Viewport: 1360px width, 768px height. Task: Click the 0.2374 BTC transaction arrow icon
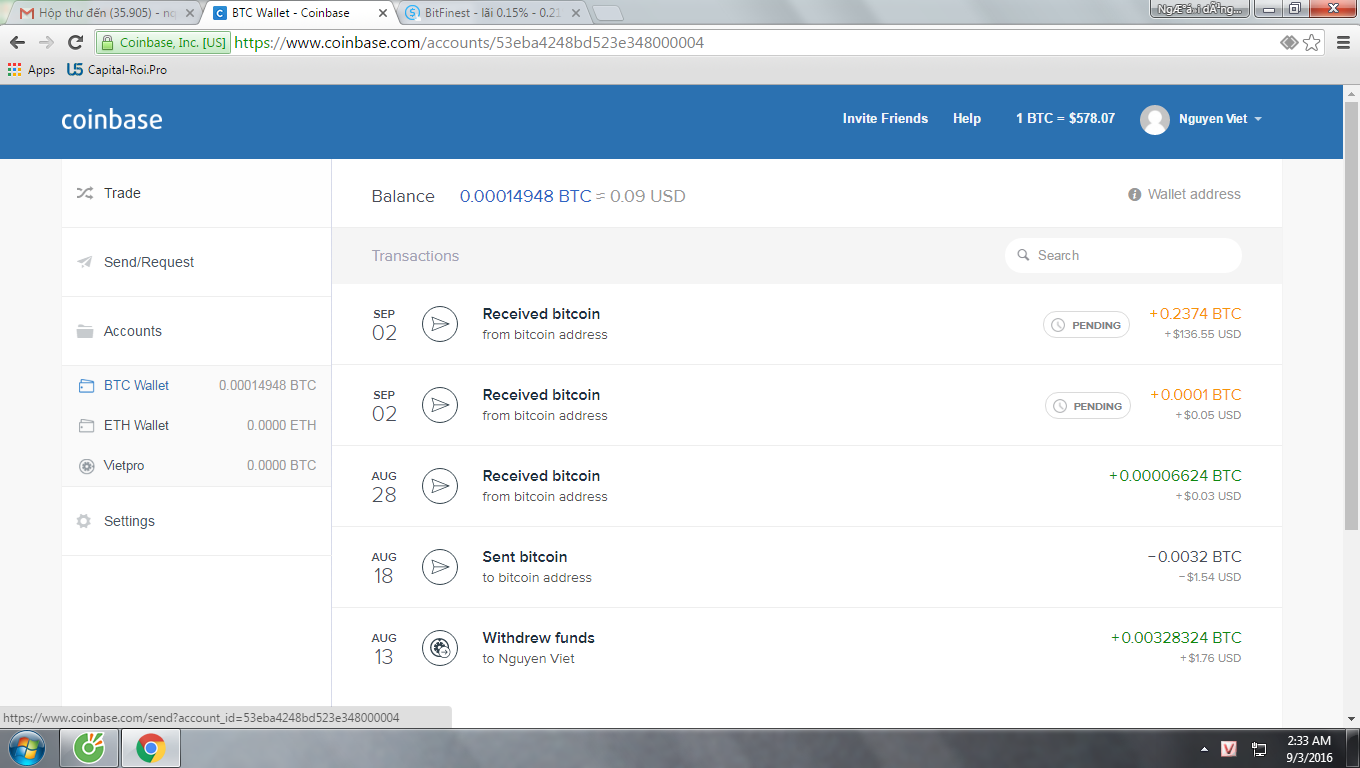pos(440,324)
